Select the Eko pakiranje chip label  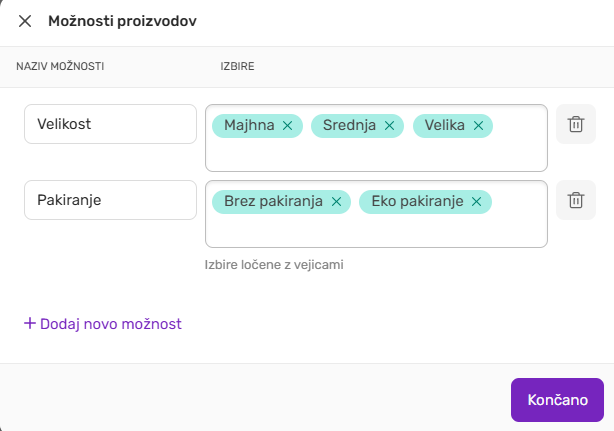(417, 201)
